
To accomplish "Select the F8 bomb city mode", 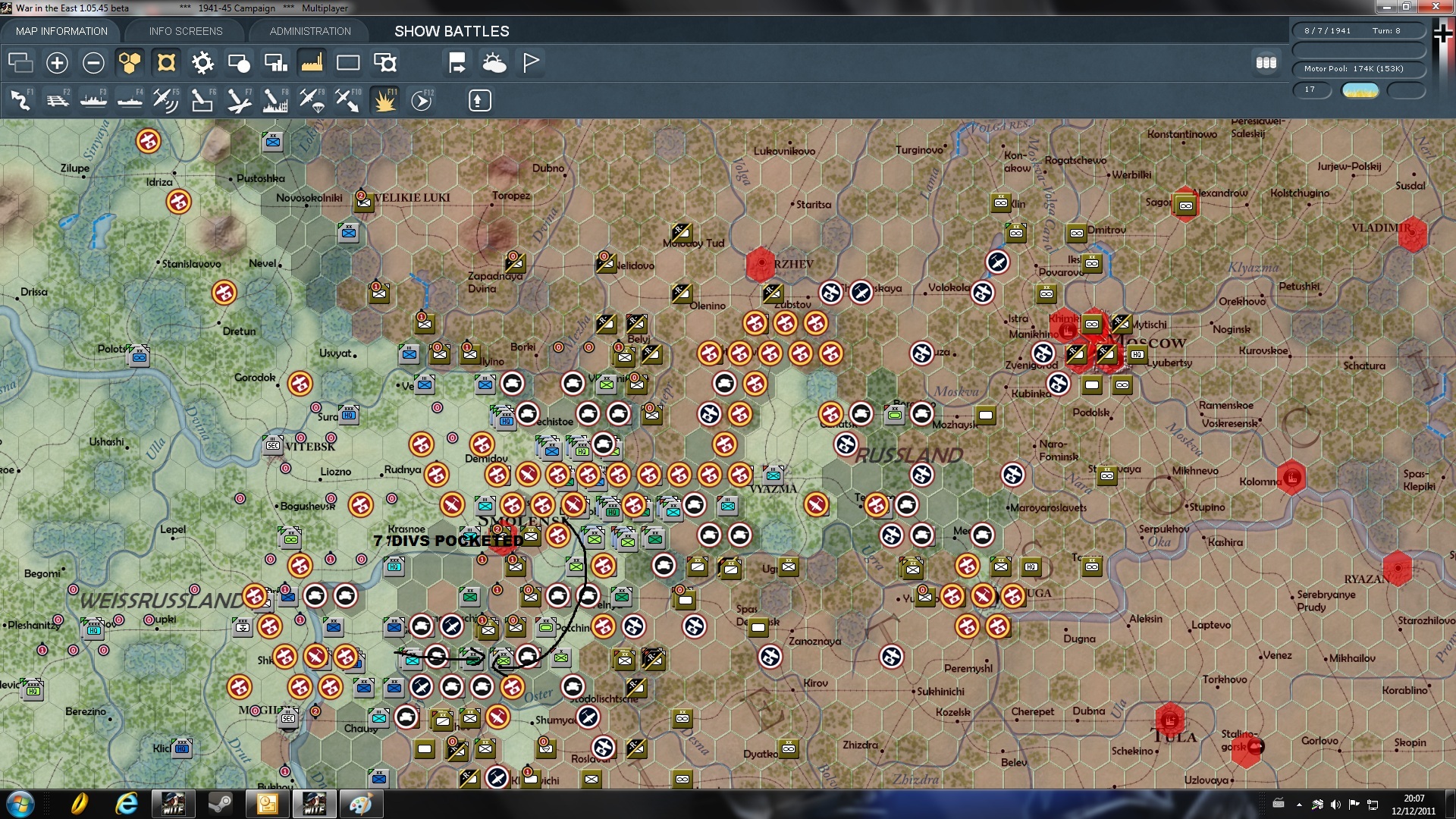I will pyautogui.click(x=275, y=100).
